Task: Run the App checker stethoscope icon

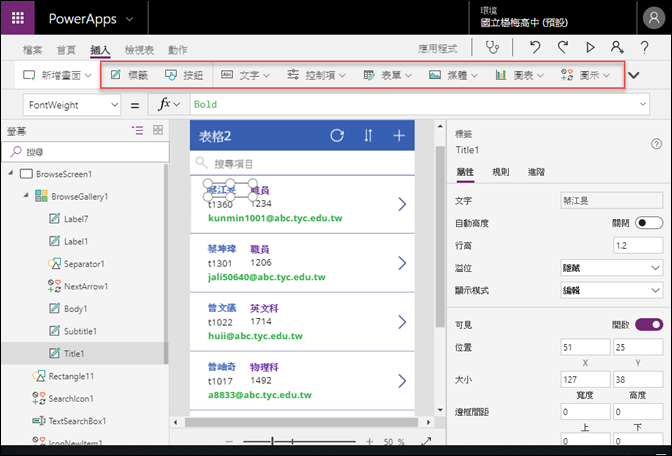Action: point(492,47)
